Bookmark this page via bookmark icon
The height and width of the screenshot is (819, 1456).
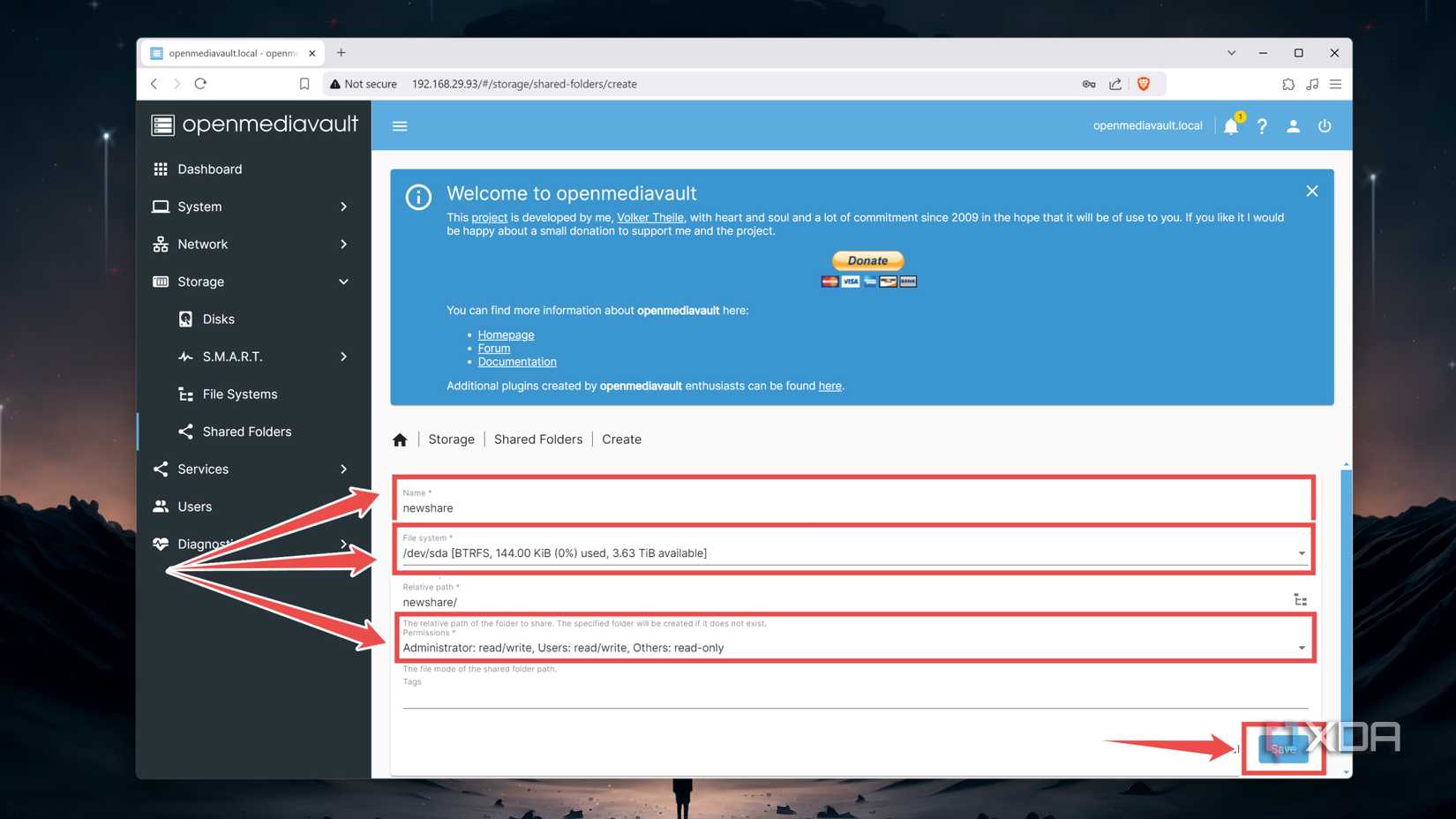[x=304, y=84]
